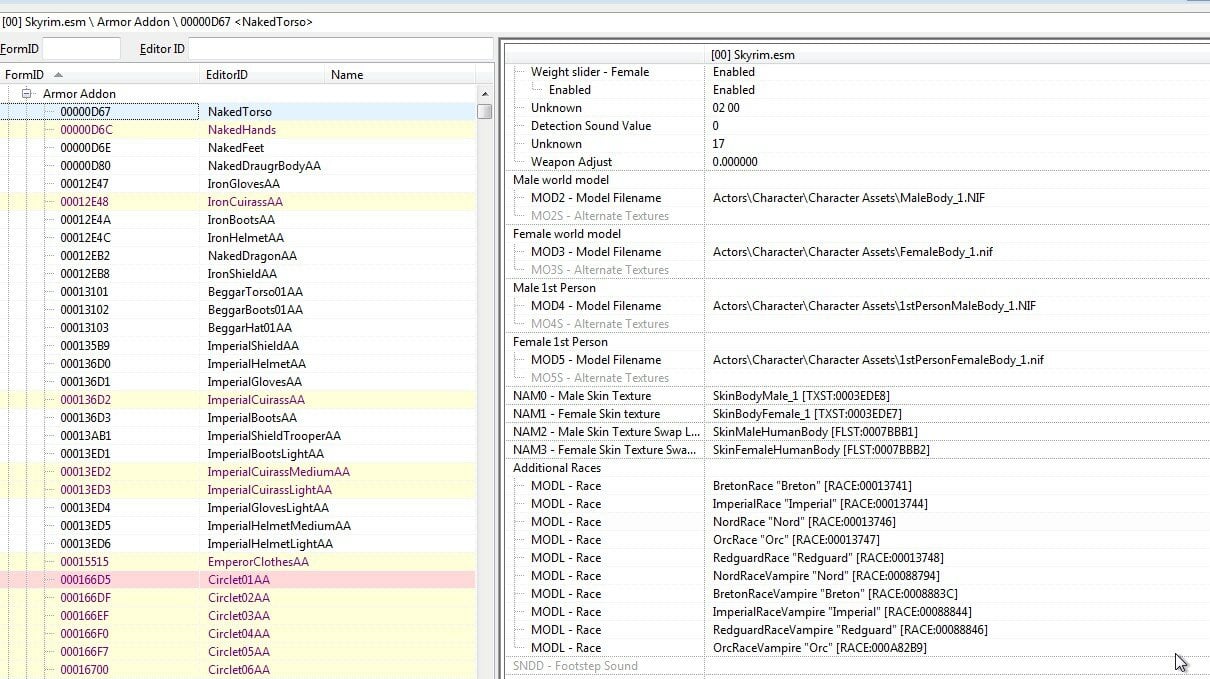Select the Weight slider - Female row
The height and width of the screenshot is (679, 1210).
click(858, 72)
